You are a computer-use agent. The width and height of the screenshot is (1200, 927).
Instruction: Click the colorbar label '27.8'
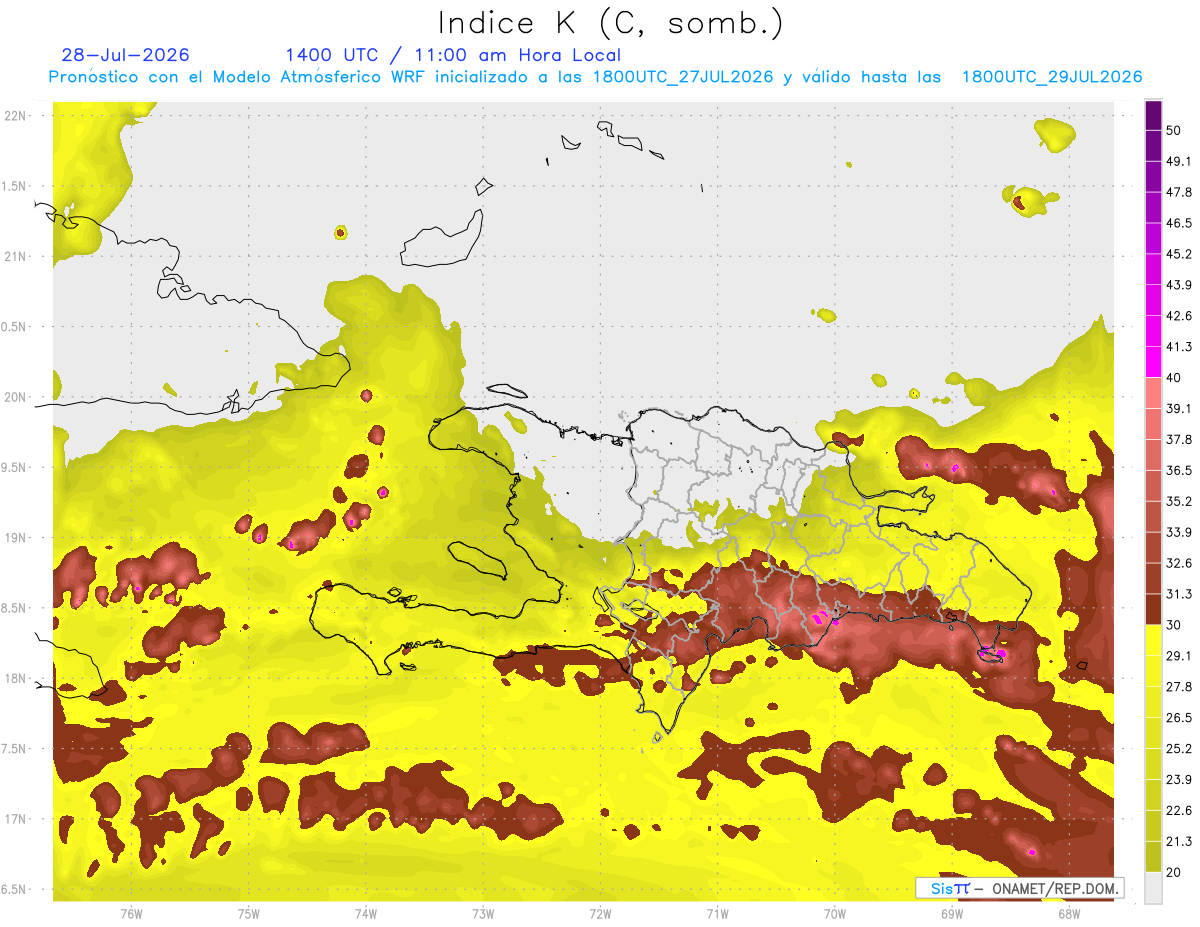[x=1179, y=687]
